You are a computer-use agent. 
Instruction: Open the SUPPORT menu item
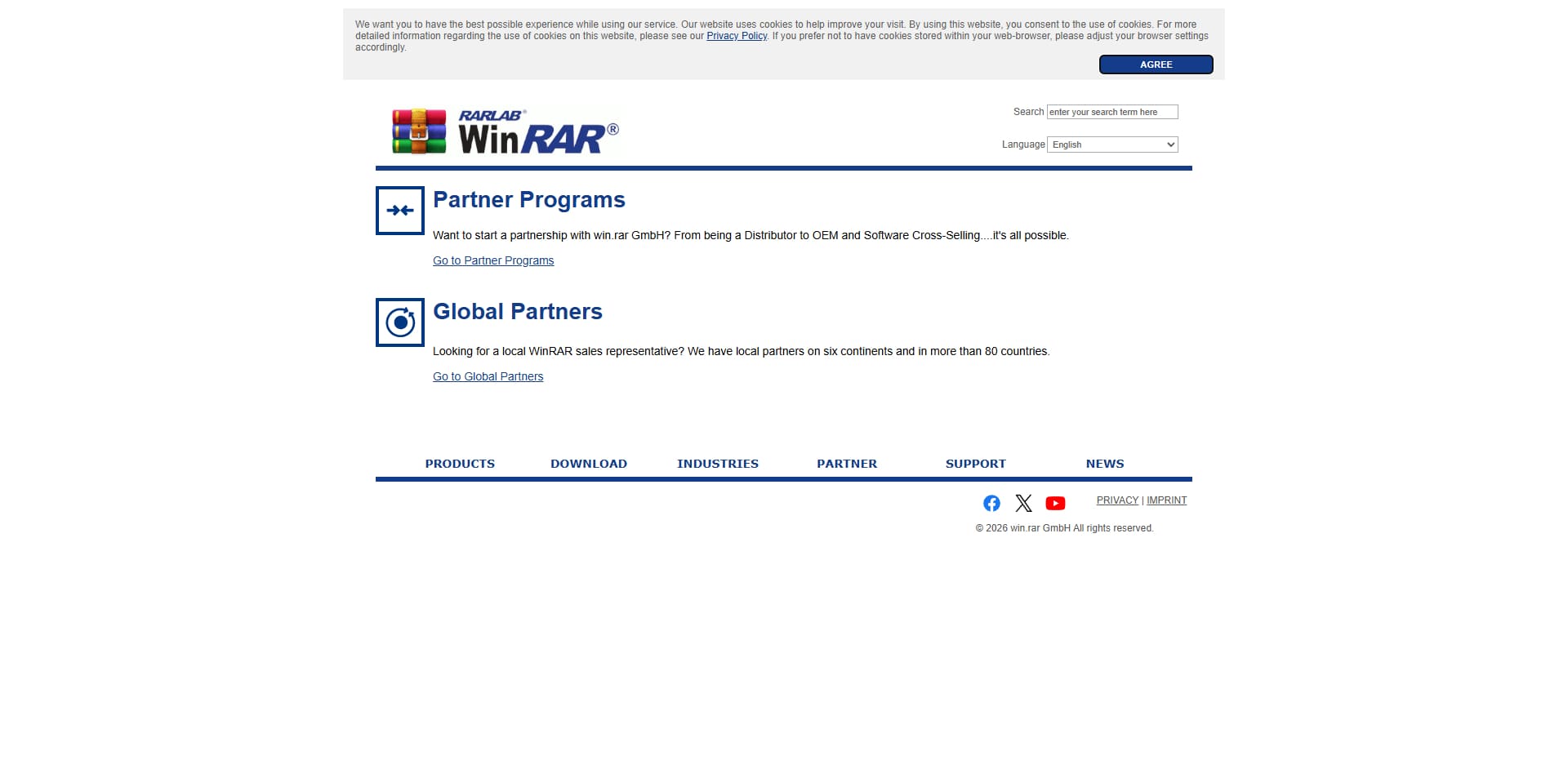976,464
